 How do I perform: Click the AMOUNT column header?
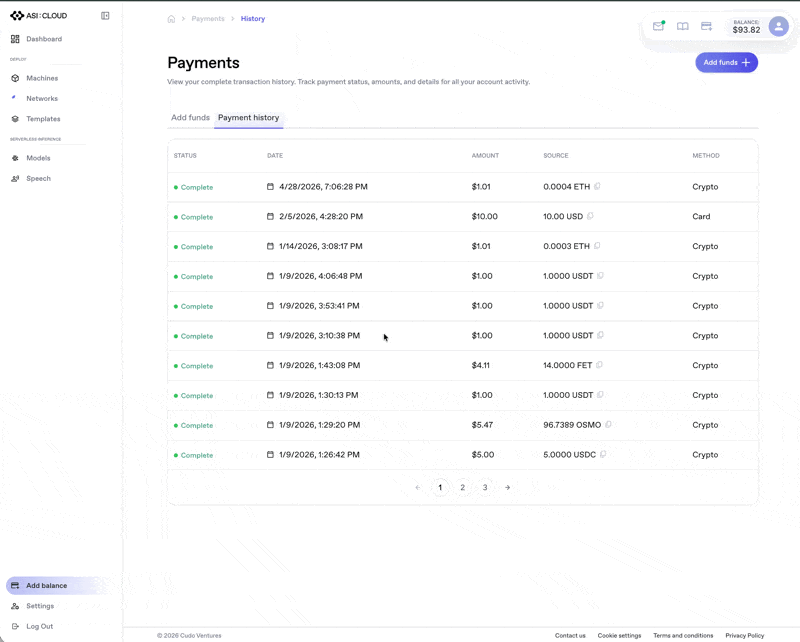point(485,156)
